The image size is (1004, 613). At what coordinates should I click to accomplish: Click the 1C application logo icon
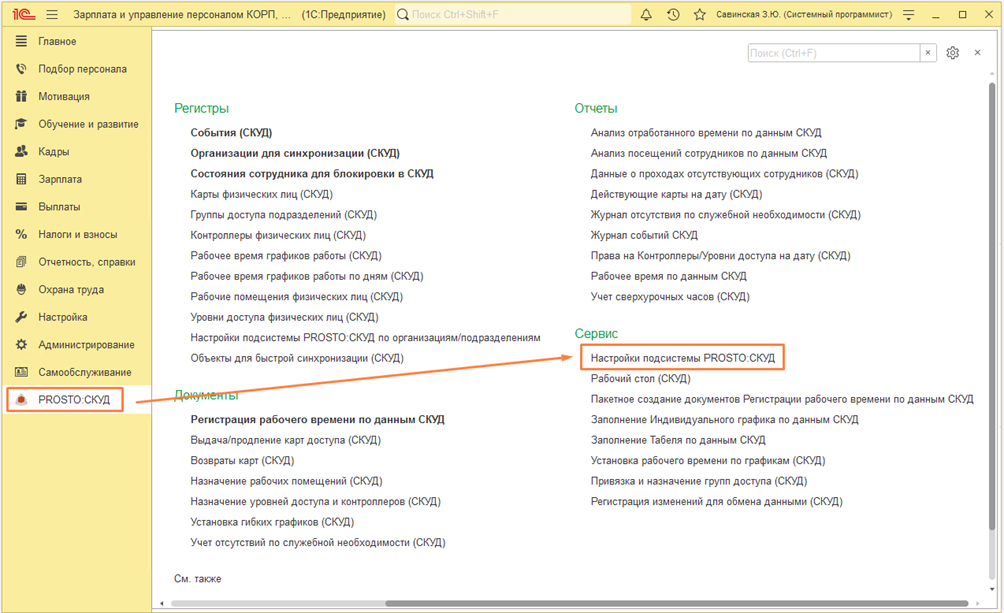[23, 15]
